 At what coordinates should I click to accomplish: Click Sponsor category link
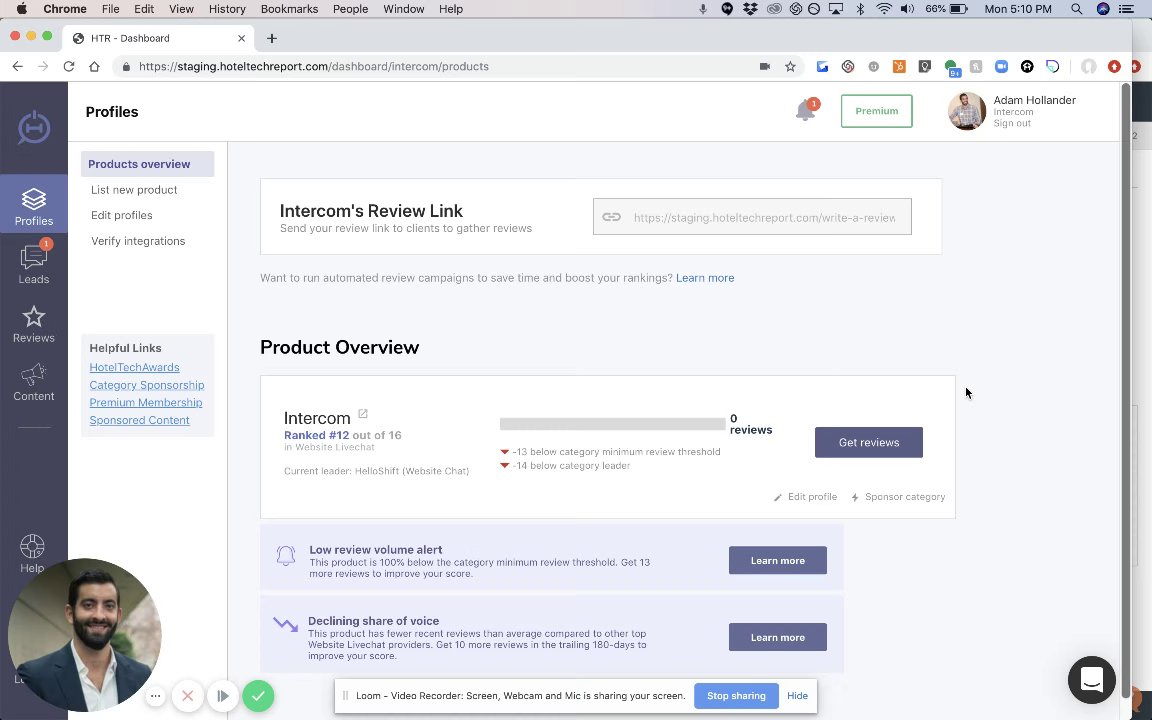898,497
